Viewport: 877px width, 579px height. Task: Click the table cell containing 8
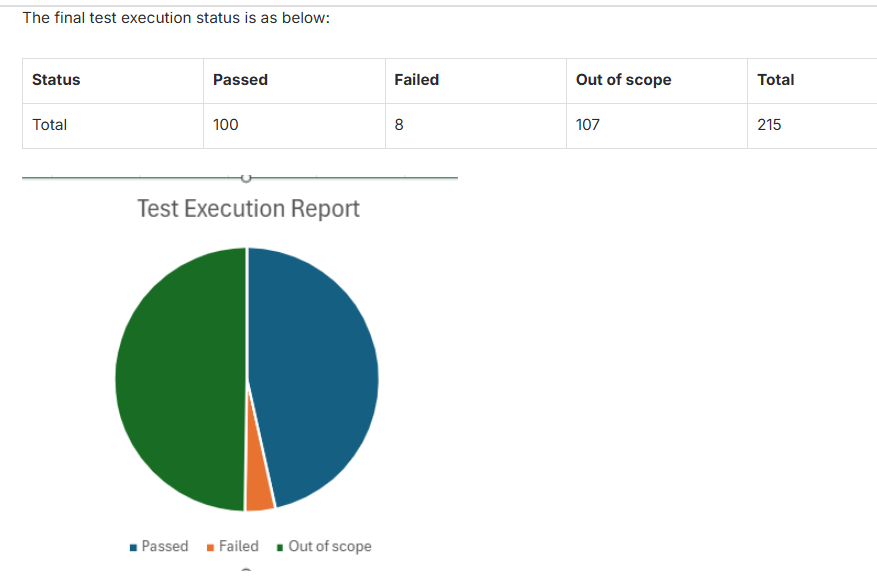pyautogui.click(x=475, y=126)
